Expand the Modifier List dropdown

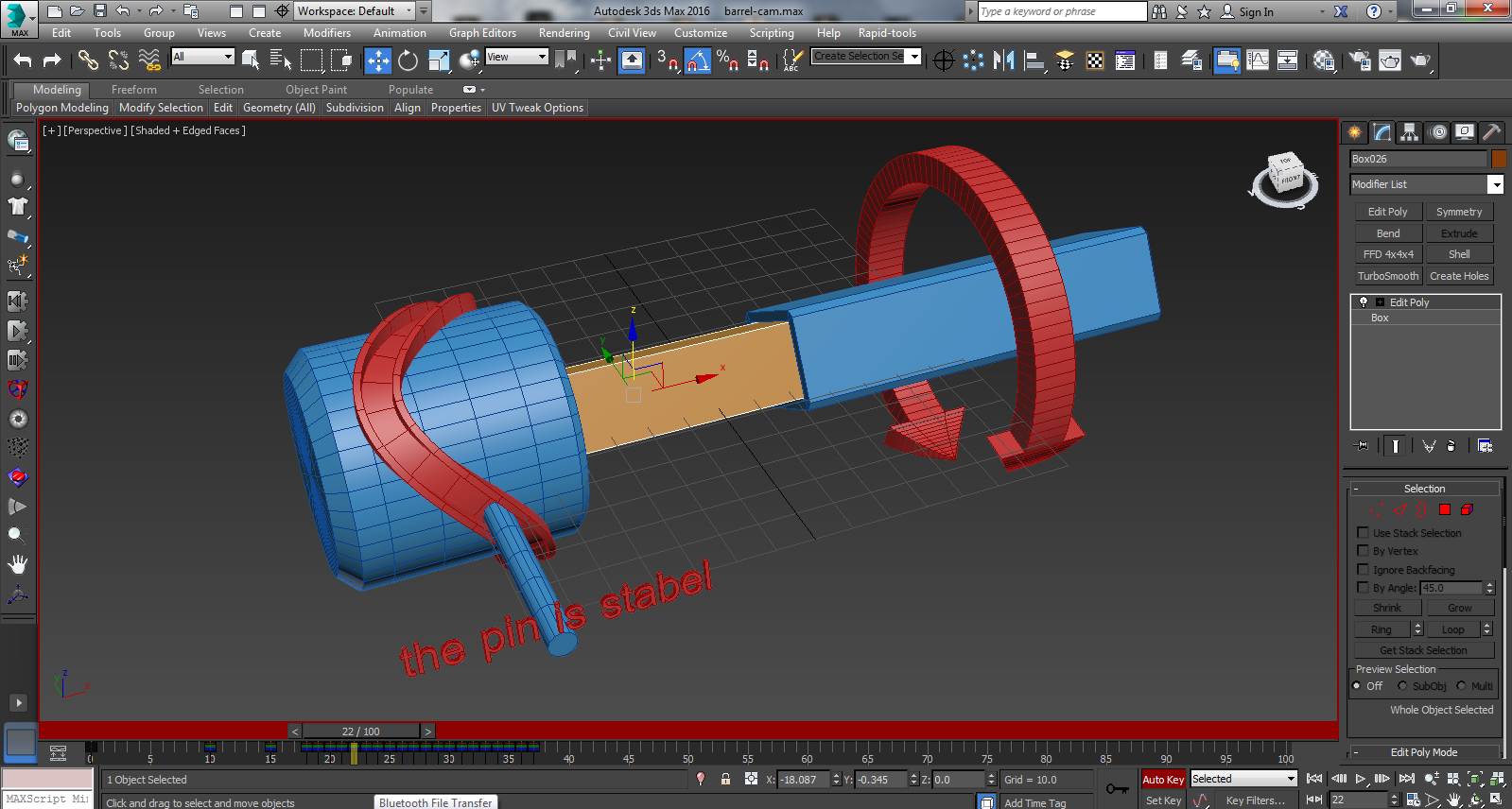pyautogui.click(x=1495, y=184)
